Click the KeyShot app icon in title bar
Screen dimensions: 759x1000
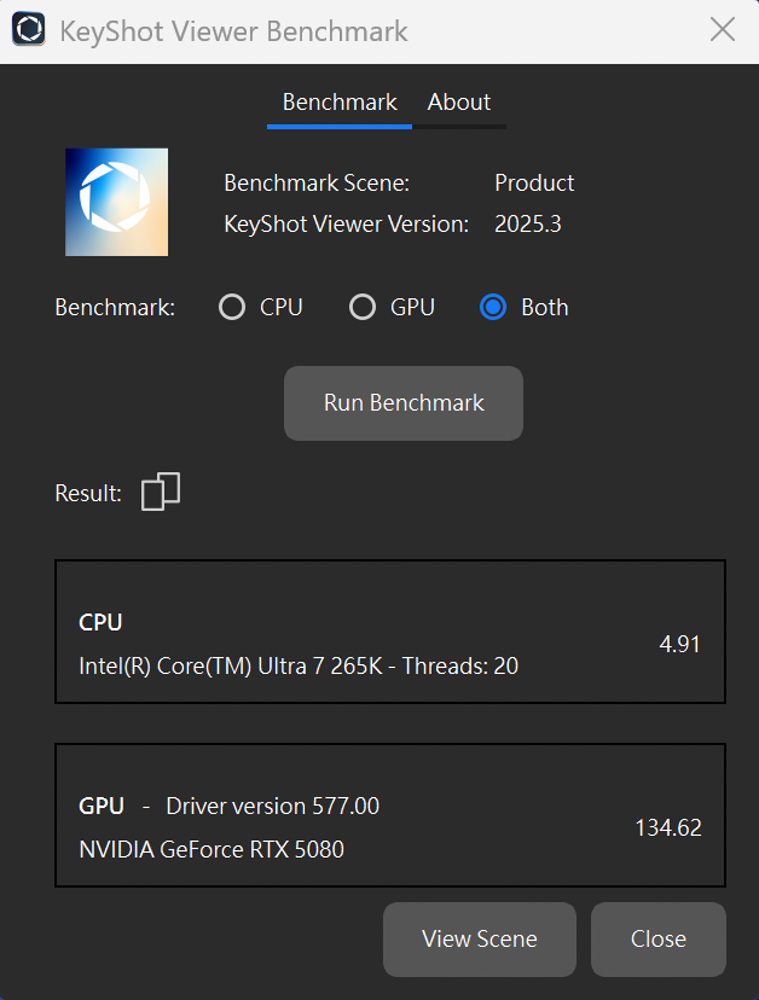tap(28, 29)
